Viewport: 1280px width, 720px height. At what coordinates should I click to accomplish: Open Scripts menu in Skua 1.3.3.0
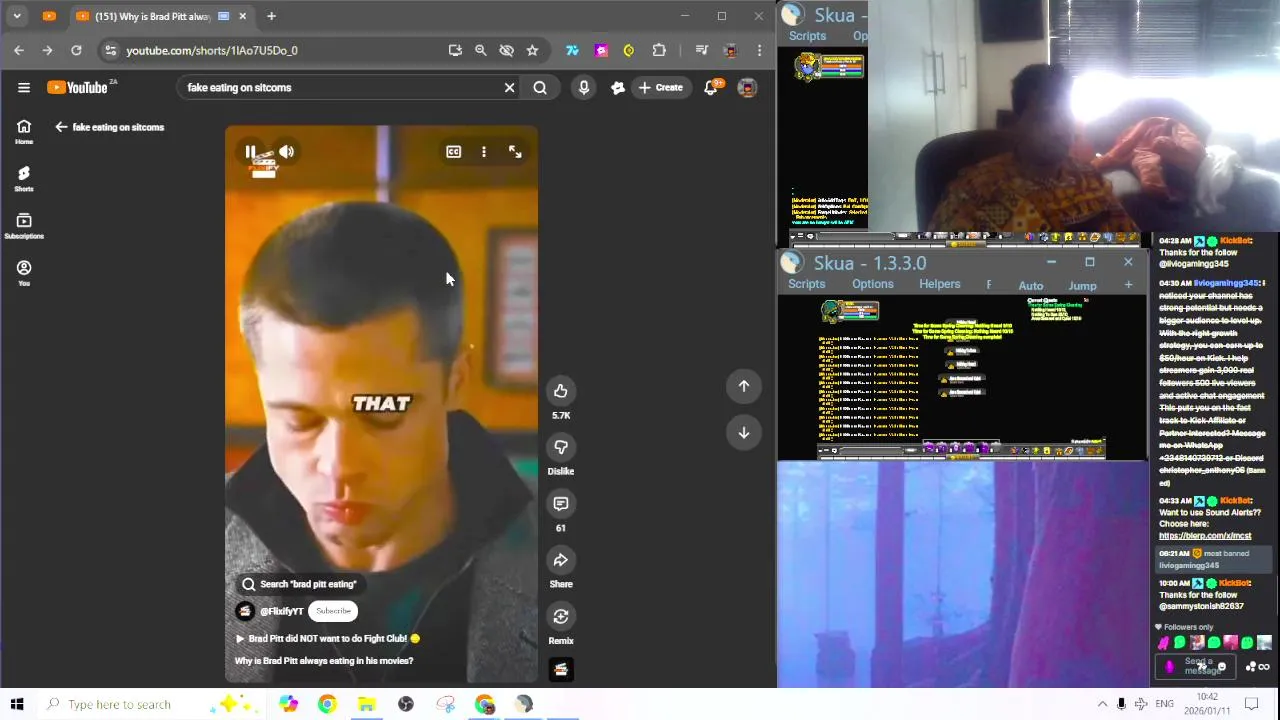tap(806, 284)
